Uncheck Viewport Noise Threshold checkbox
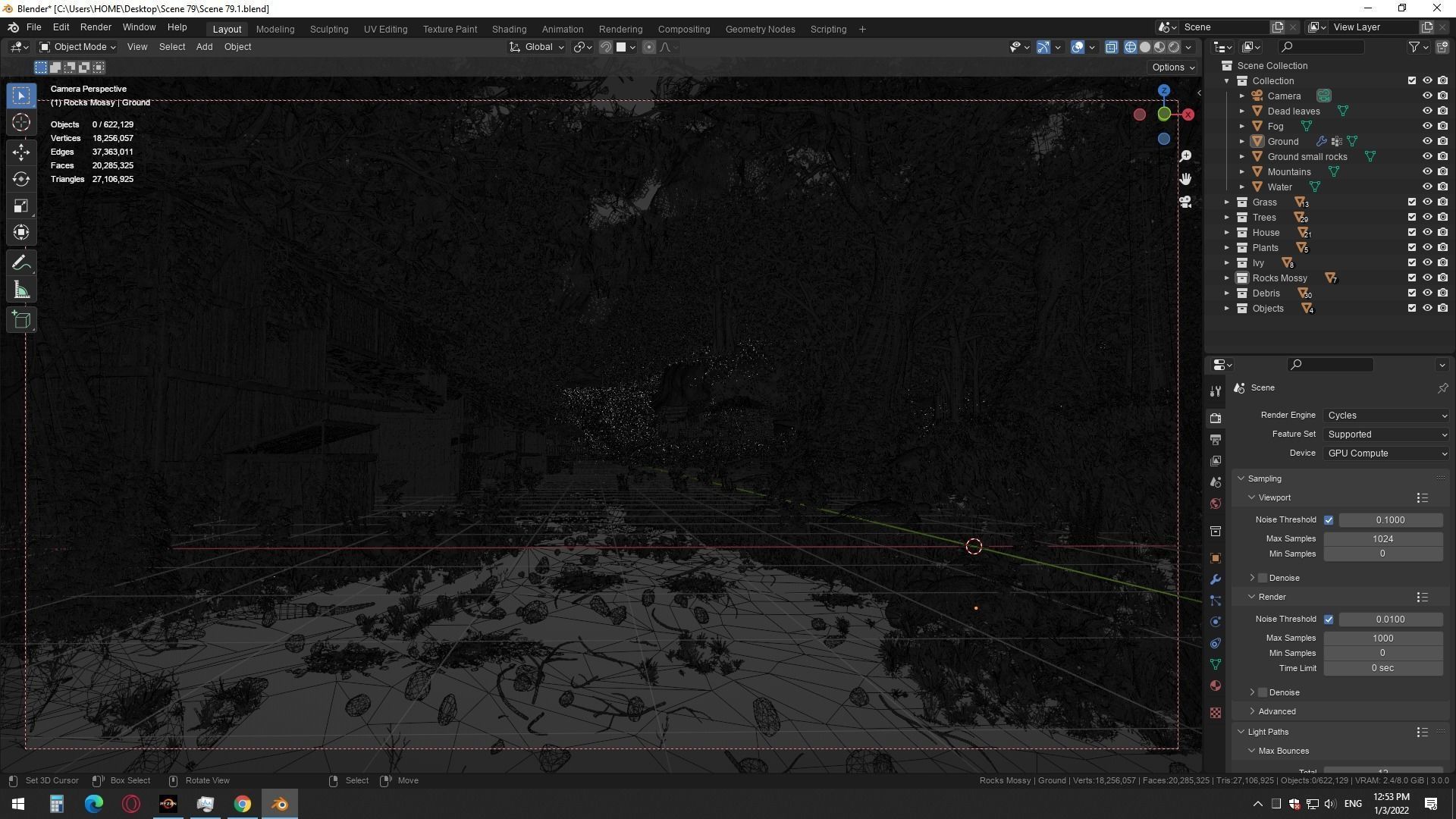Image resolution: width=1456 pixels, height=819 pixels. [1329, 520]
